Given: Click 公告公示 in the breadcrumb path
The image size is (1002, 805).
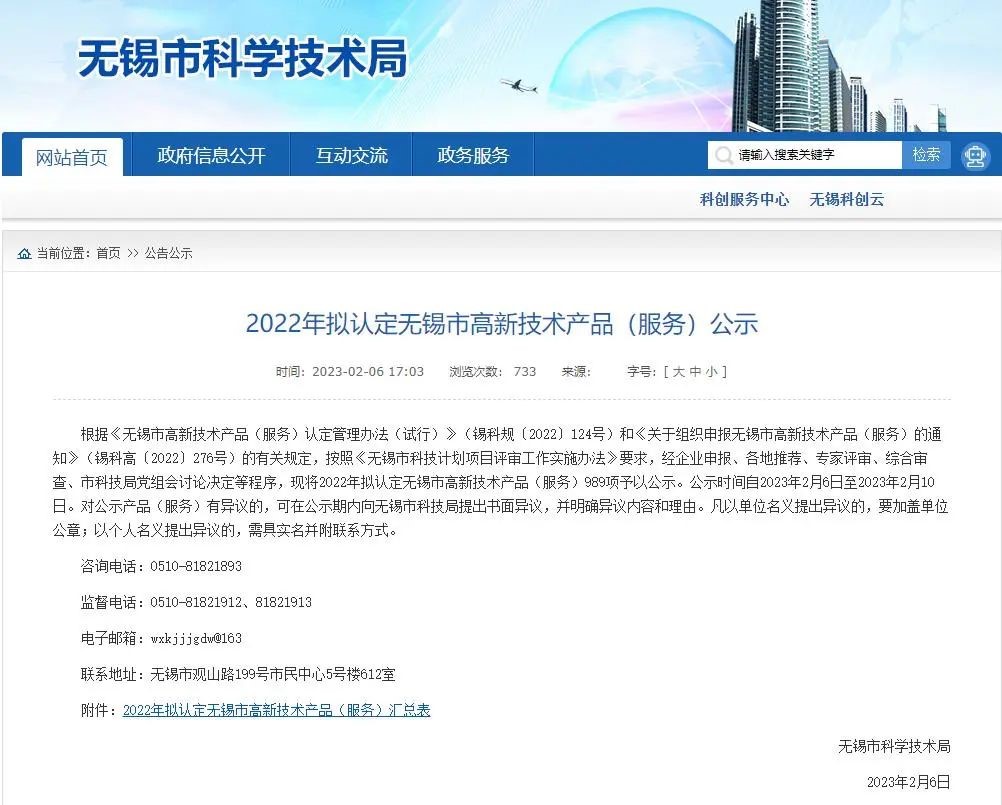Looking at the screenshot, I should pyautogui.click(x=169, y=254).
